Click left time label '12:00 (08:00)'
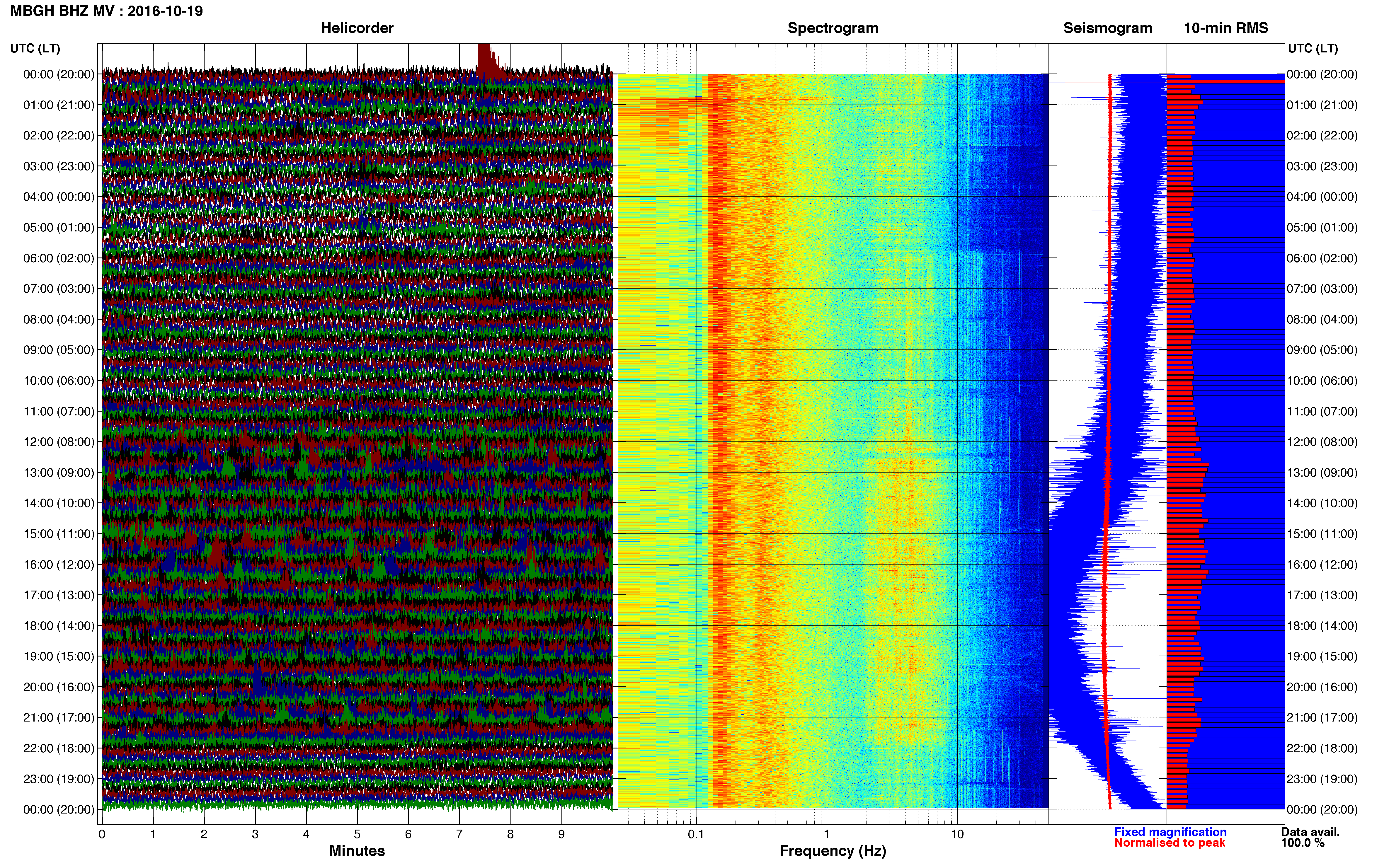1389x868 pixels. 59,441
